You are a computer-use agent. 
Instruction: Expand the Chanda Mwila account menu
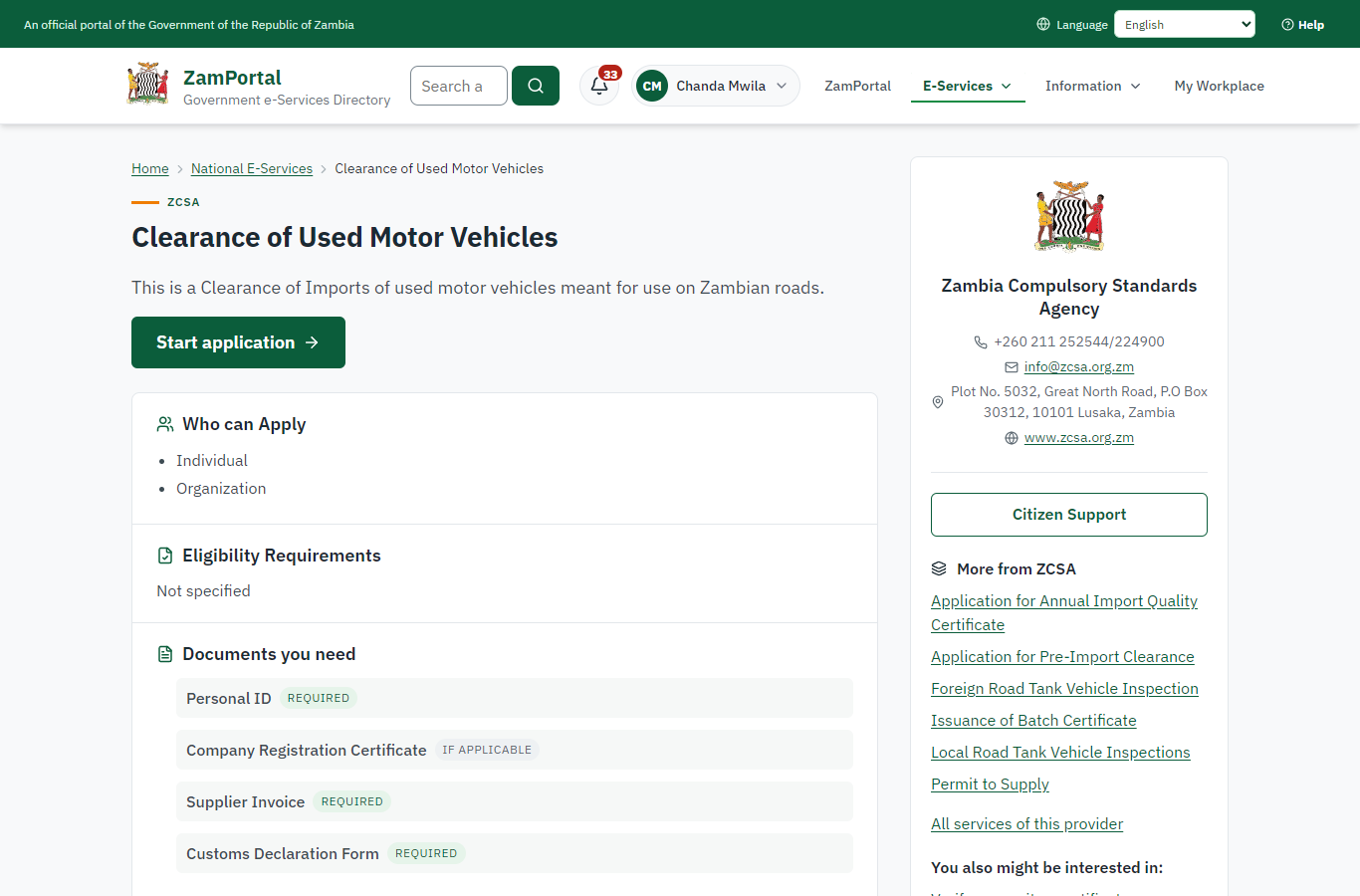click(716, 86)
